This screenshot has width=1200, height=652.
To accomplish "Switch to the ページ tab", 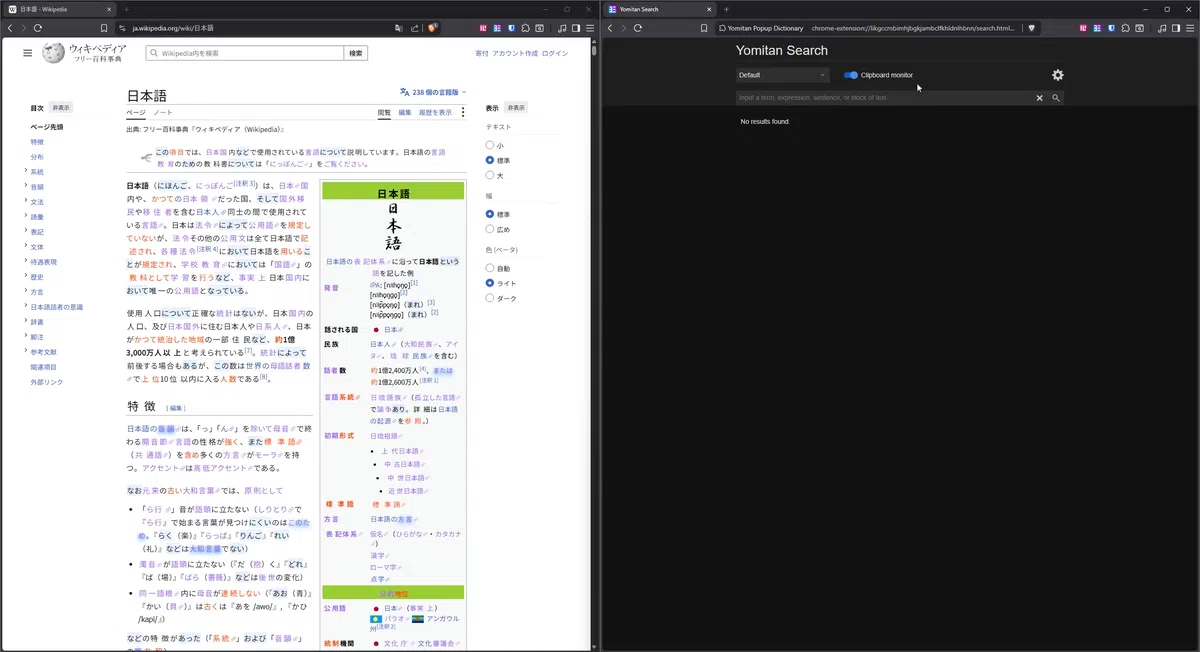I will click(x=136, y=112).
